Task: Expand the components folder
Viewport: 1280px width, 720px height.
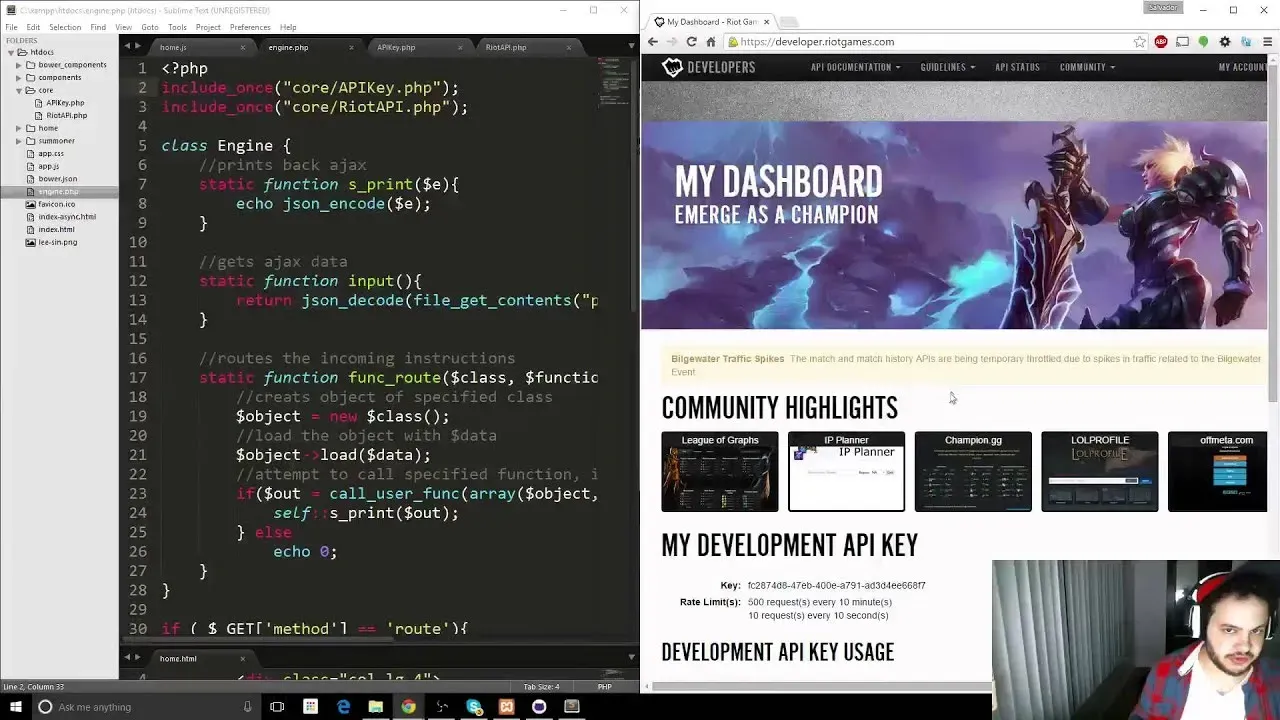Action: click(18, 77)
